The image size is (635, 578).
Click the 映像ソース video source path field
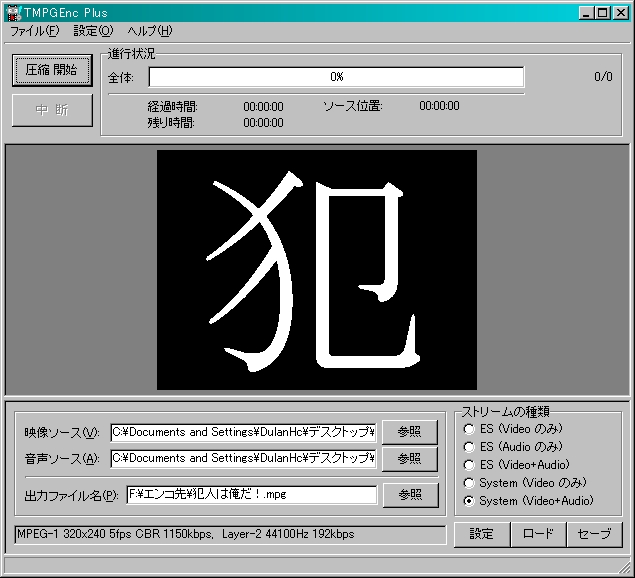[x=243, y=433]
